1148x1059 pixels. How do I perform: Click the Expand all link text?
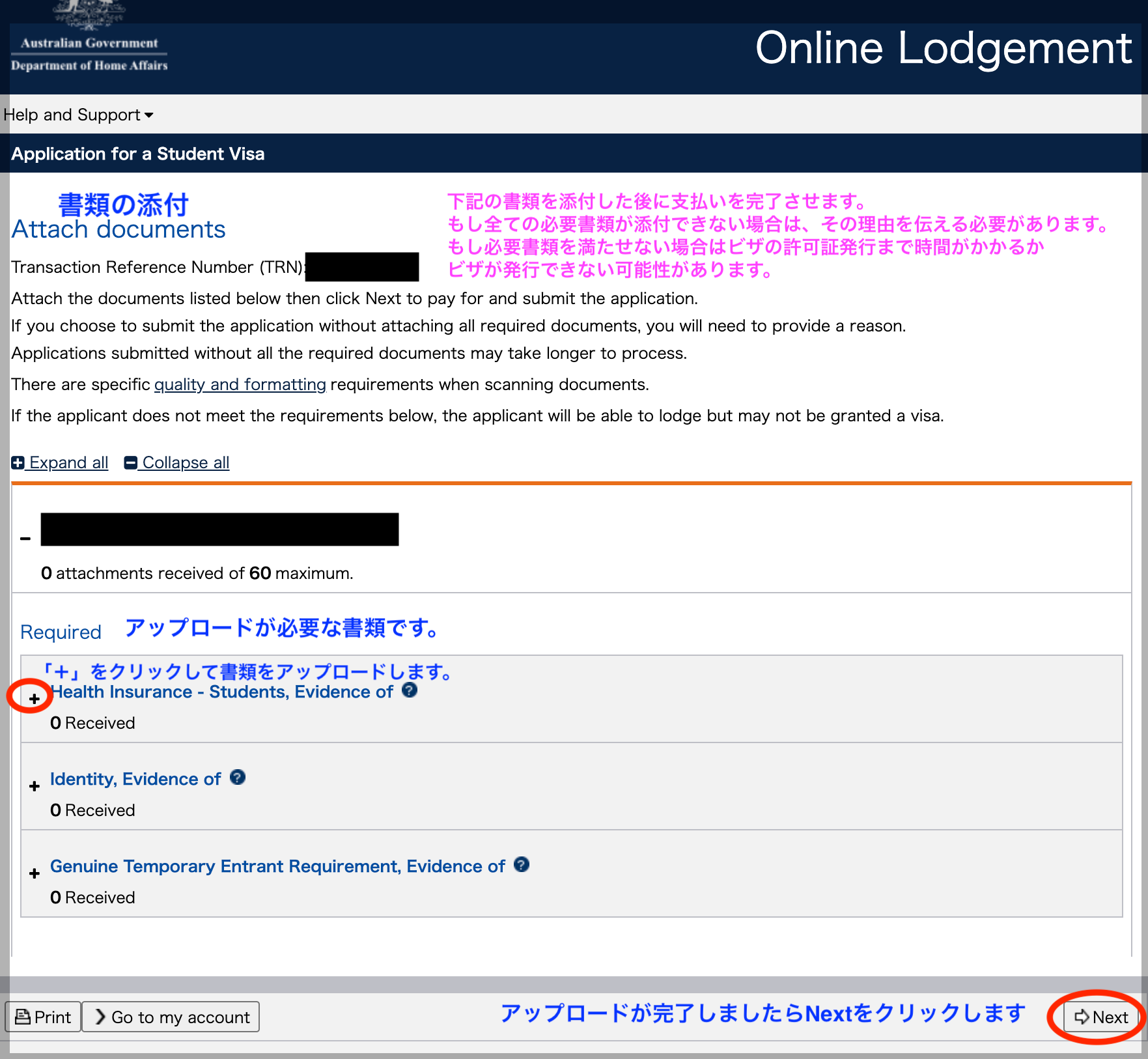tap(69, 463)
